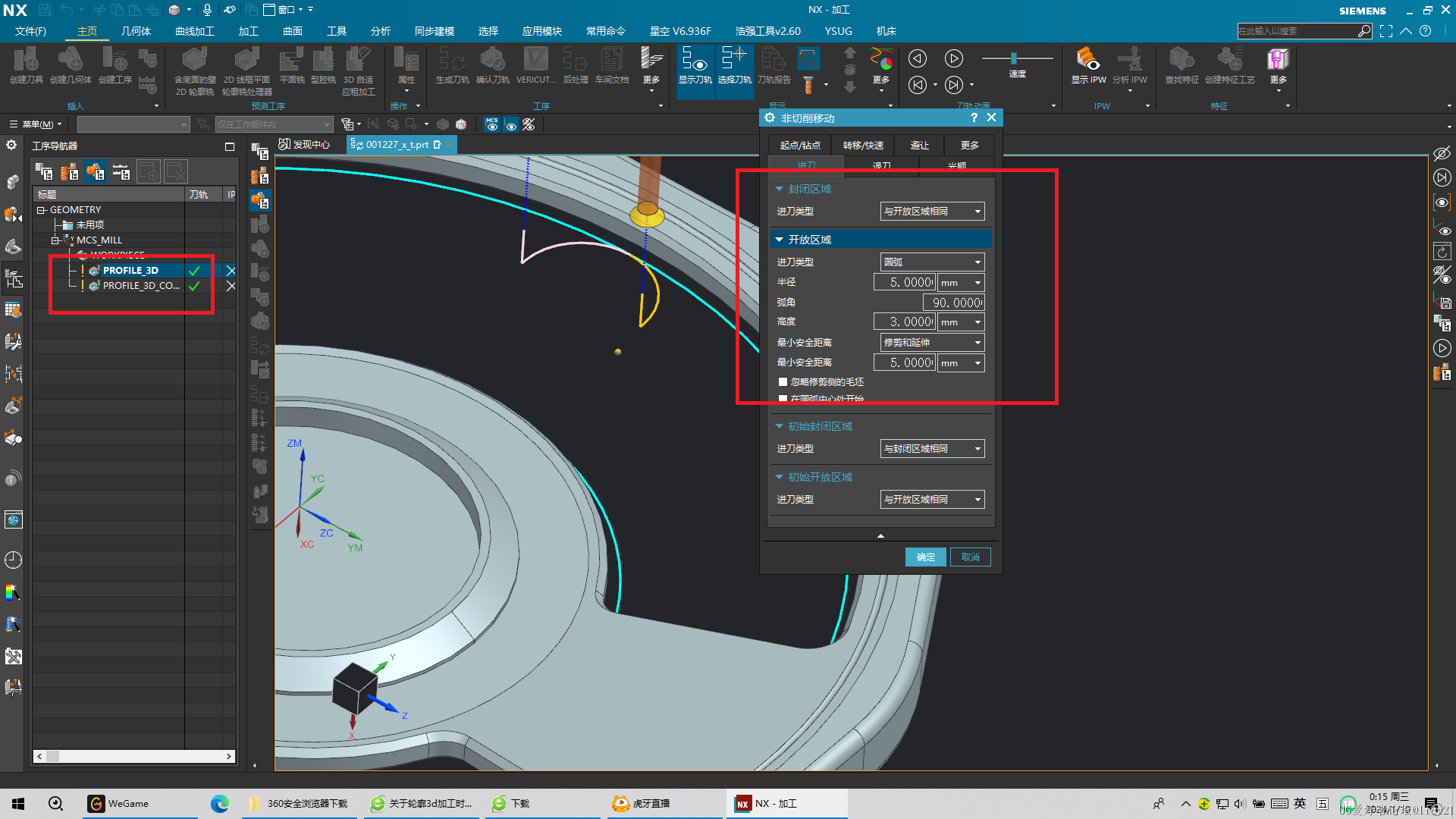Click the 高度 value input field
Image resolution: width=1456 pixels, height=819 pixels.
(x=905, y=322)
